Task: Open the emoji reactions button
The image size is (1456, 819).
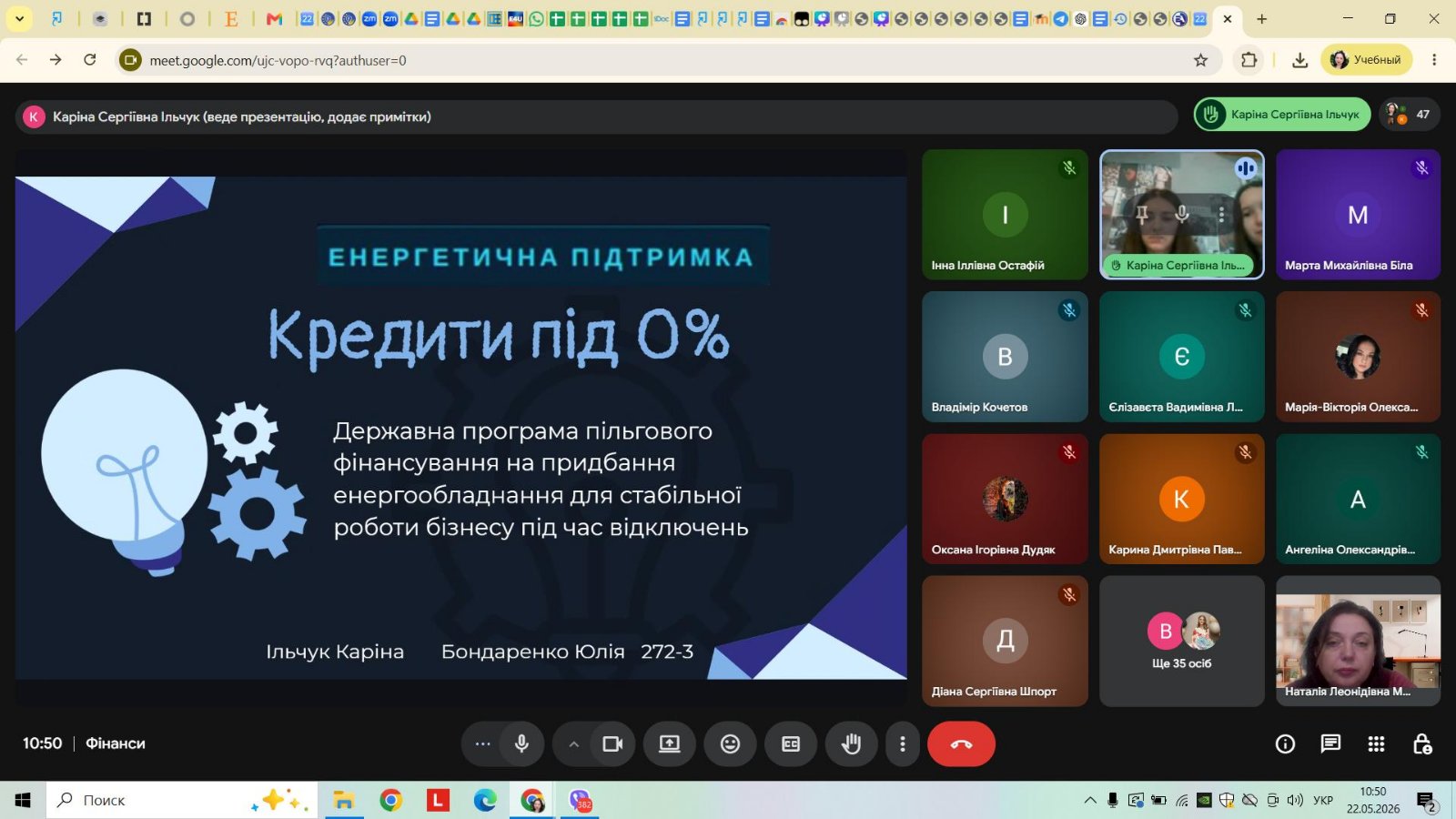Action: click(730, 744)
